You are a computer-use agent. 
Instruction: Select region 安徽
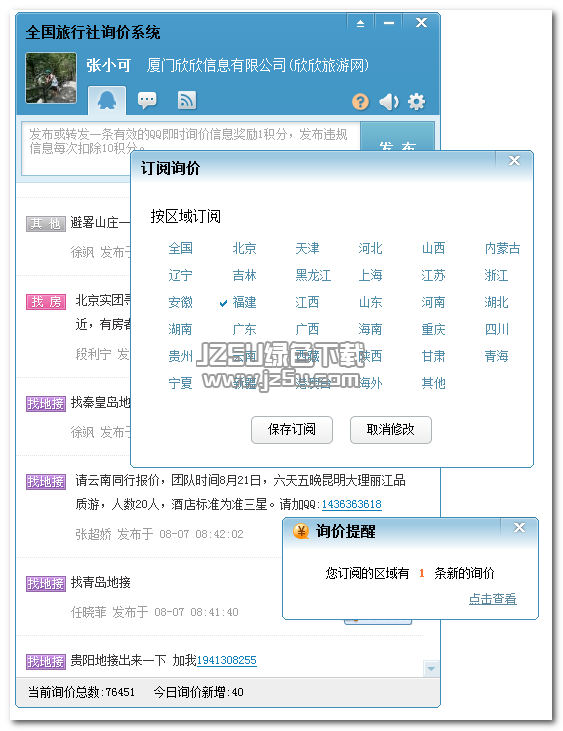(x=180, y=303)
